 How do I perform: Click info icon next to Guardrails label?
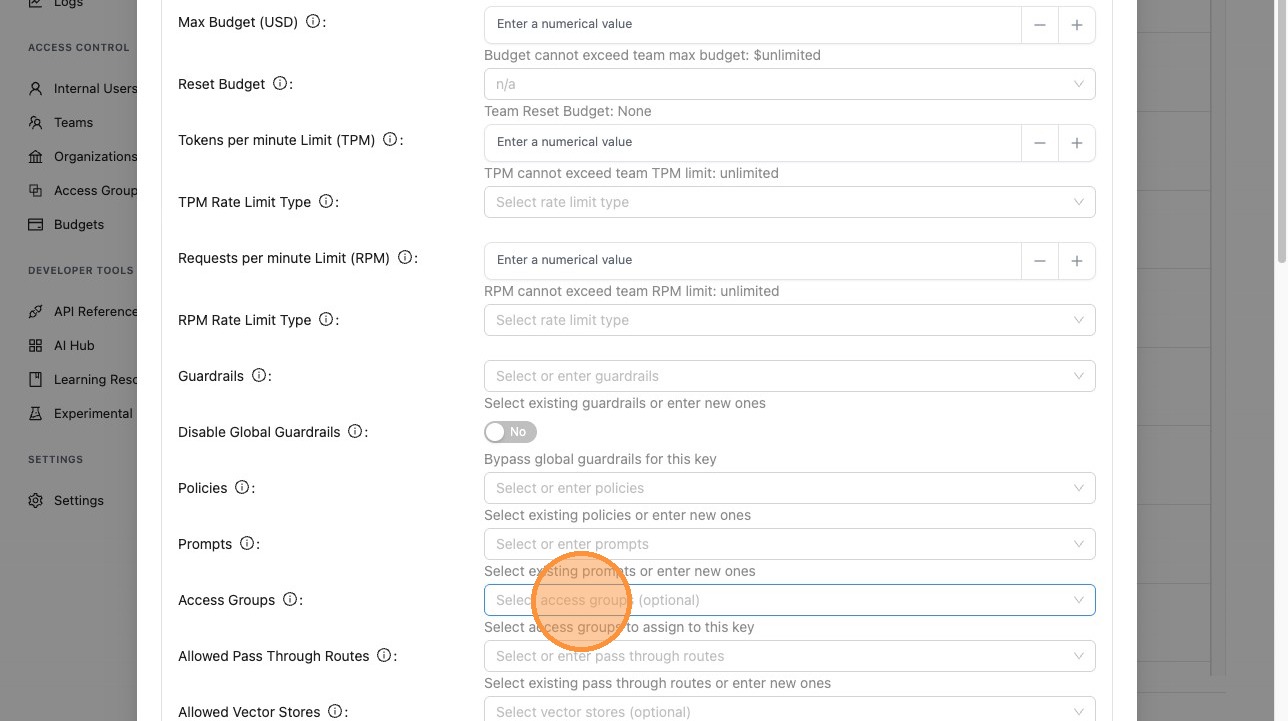tap(259, 376)
